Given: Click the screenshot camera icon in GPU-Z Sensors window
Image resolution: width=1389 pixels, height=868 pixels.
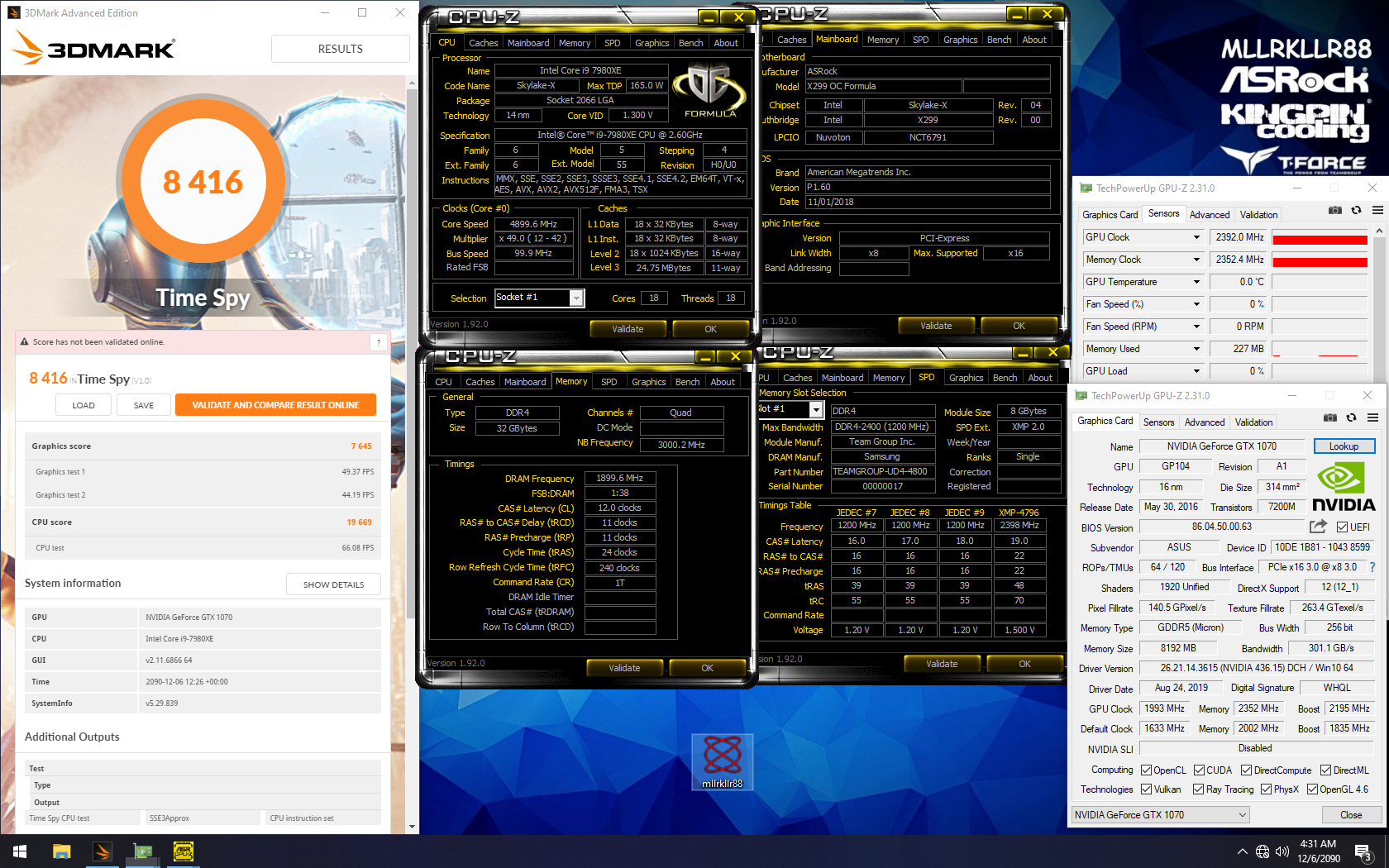Looking at the screenshot, I should point(1334,211).
